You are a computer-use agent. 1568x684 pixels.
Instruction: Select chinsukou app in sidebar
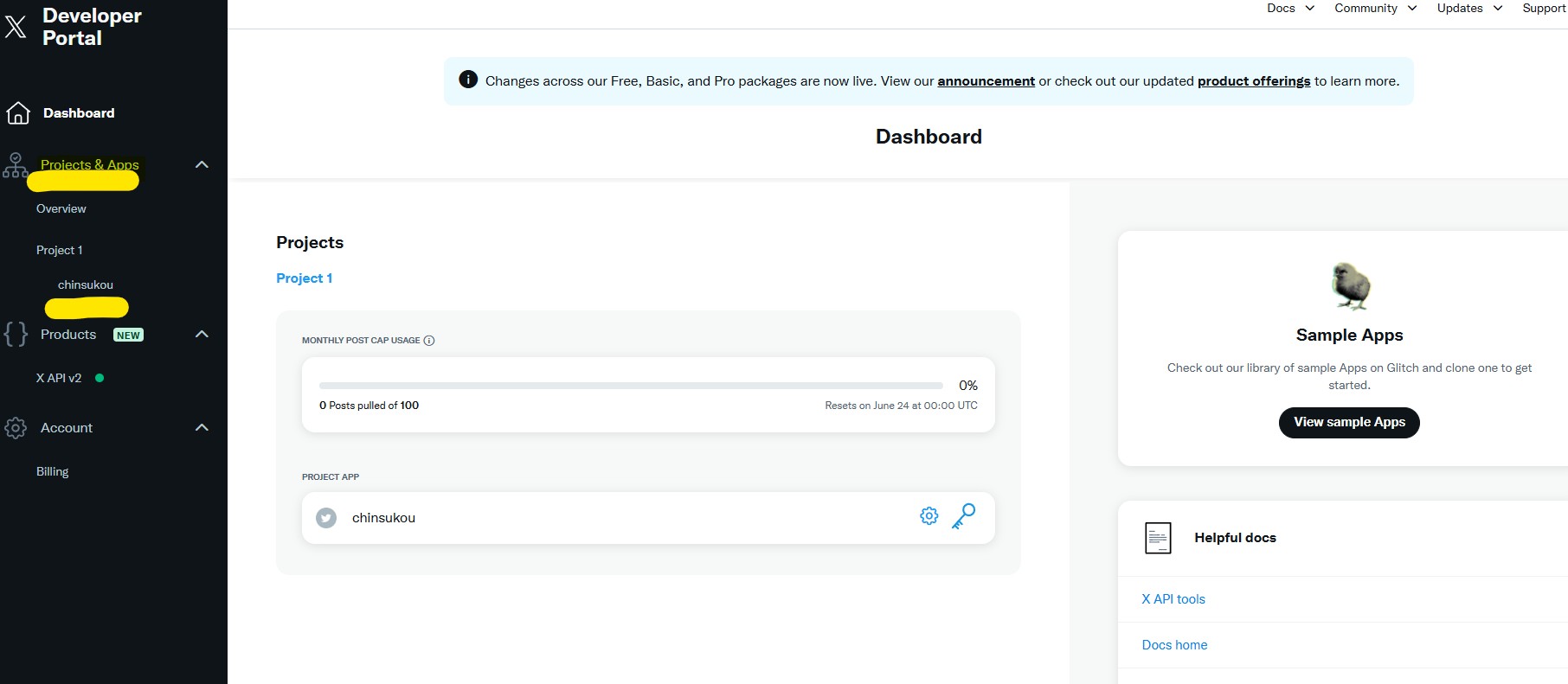tap(86, 284)
